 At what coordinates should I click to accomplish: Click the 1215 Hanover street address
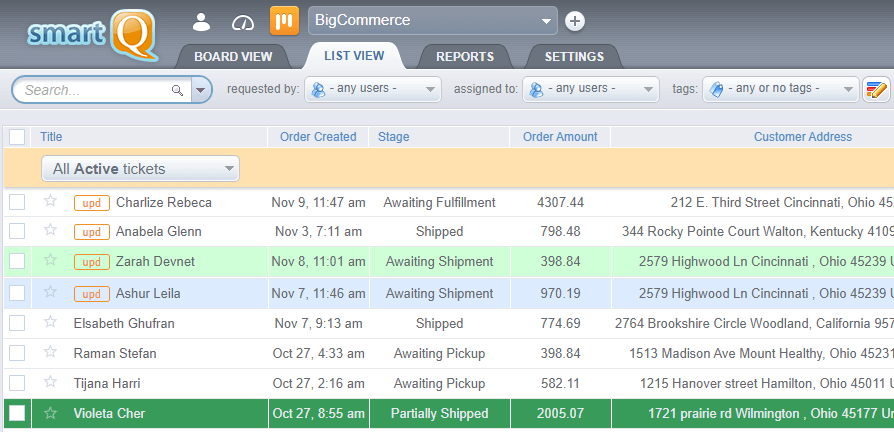[767, 384]
